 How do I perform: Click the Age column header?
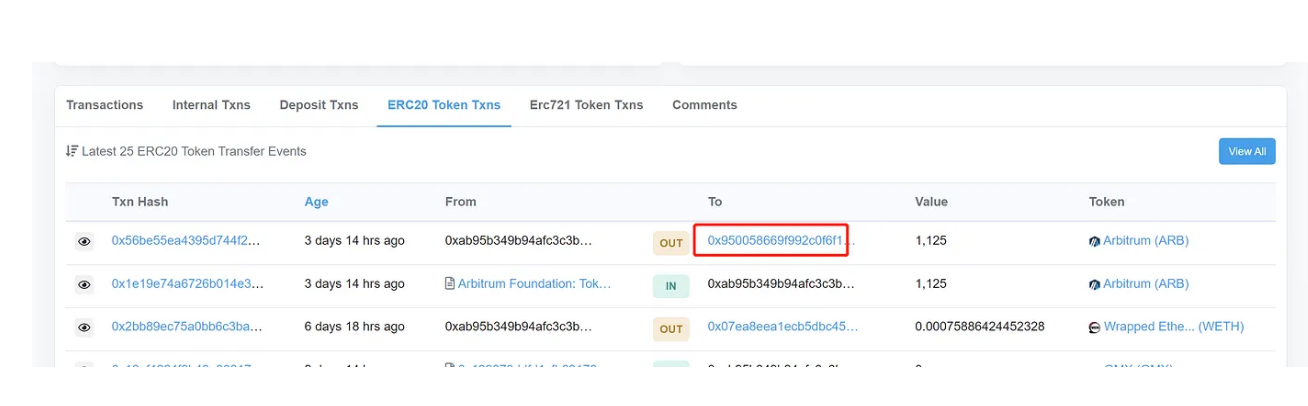coord(316,202)
